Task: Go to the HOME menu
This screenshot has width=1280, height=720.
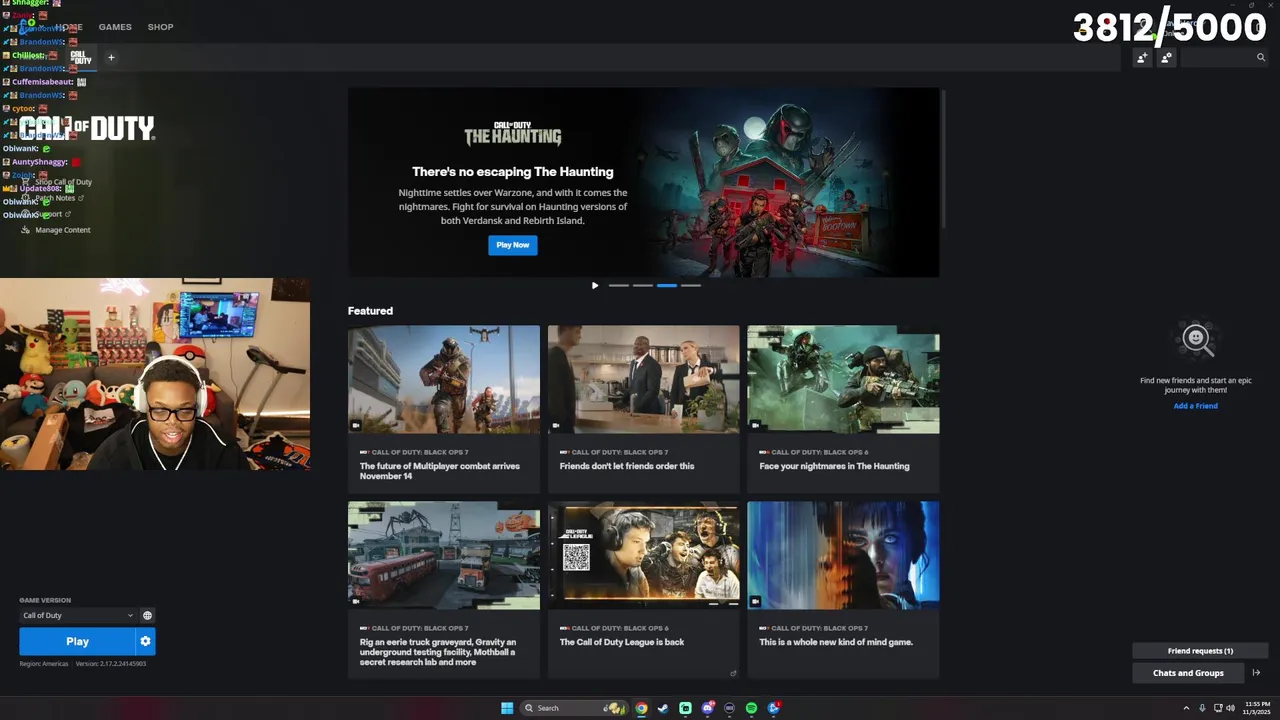Action: click(x=69, y=27)
